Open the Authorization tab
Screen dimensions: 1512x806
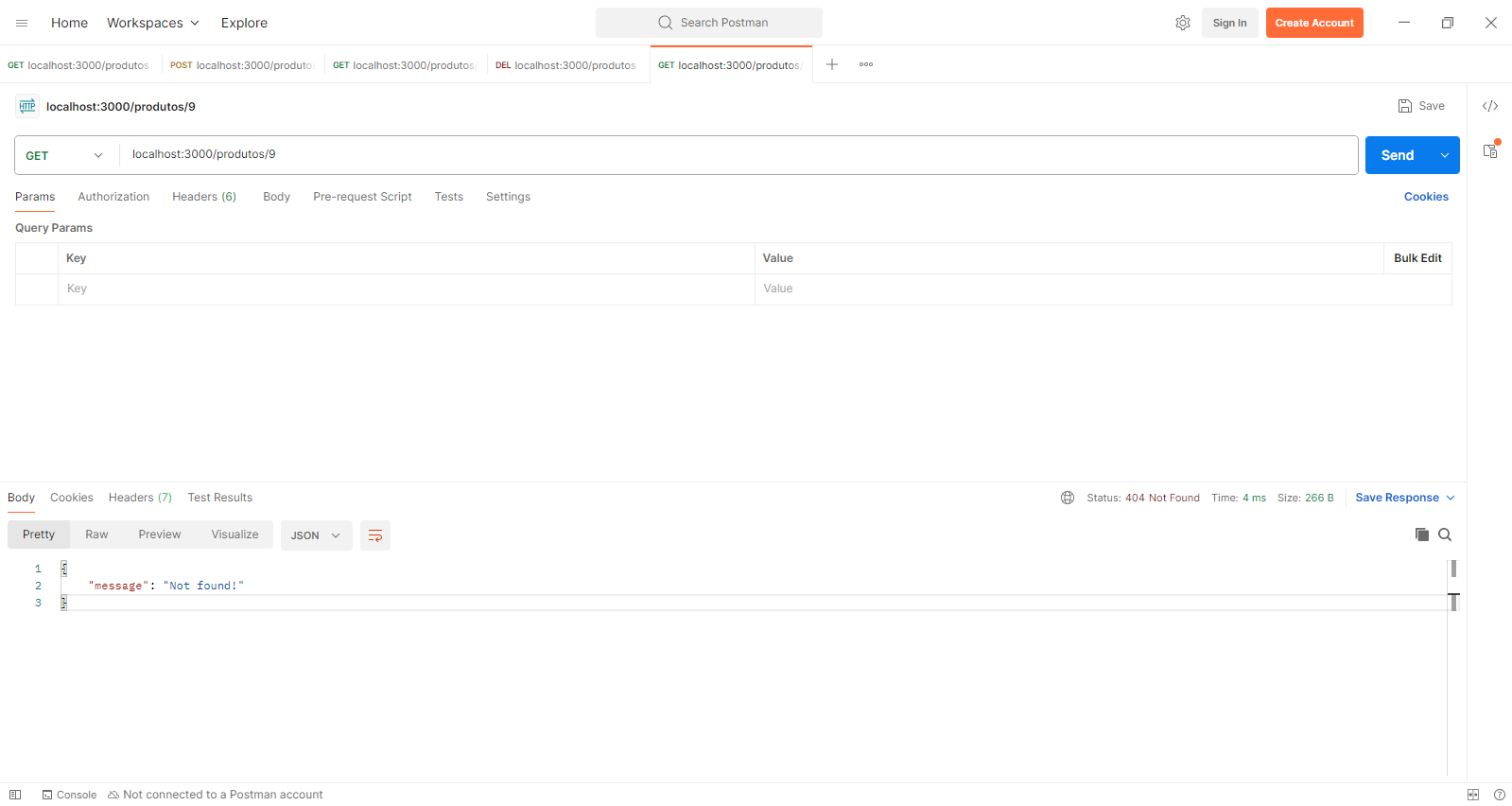click(113, 197)
